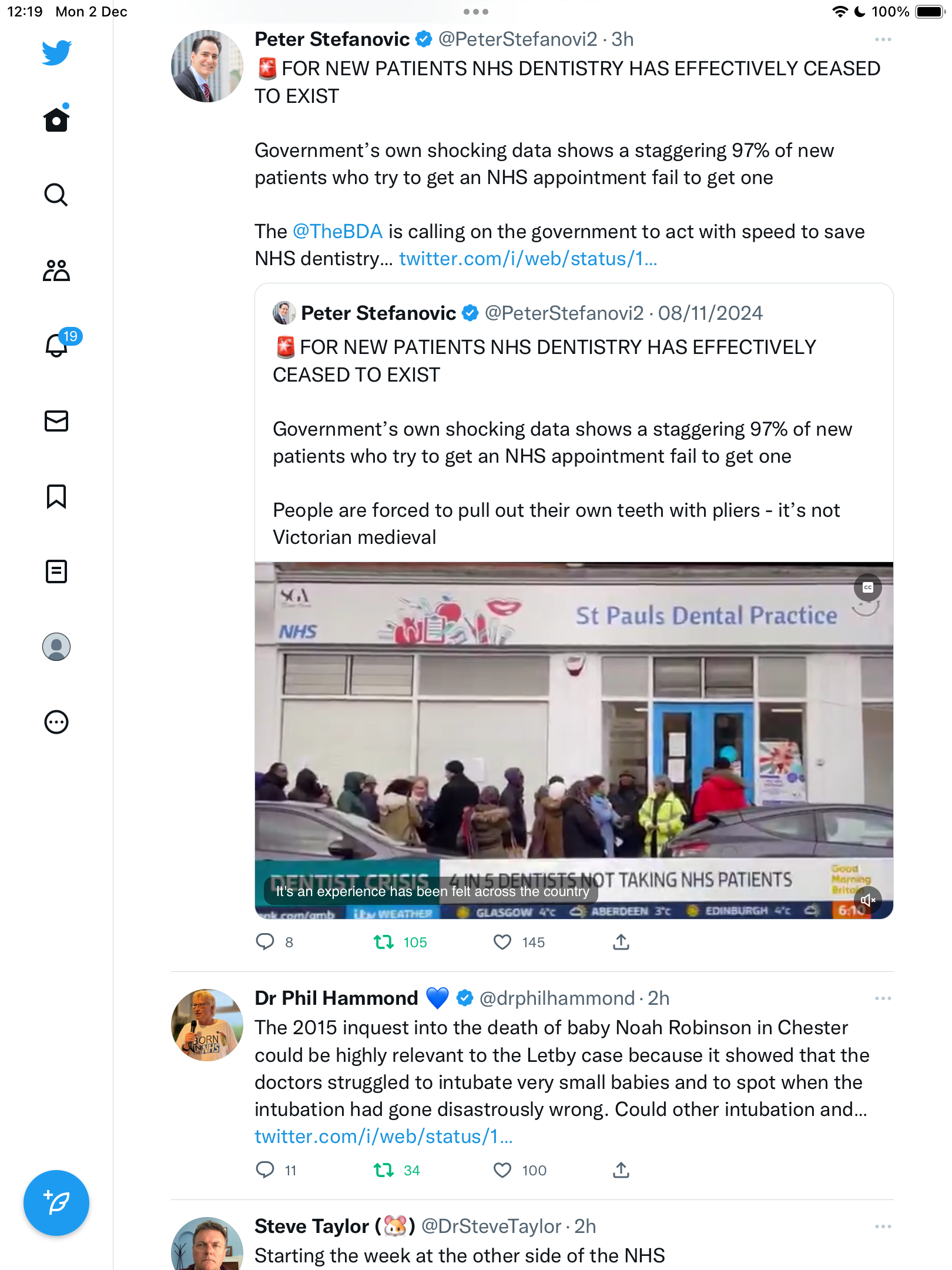Open the Search magnifier in sidebar
Viewport: 952px width, 1270px height.
[x=56, y=195]
